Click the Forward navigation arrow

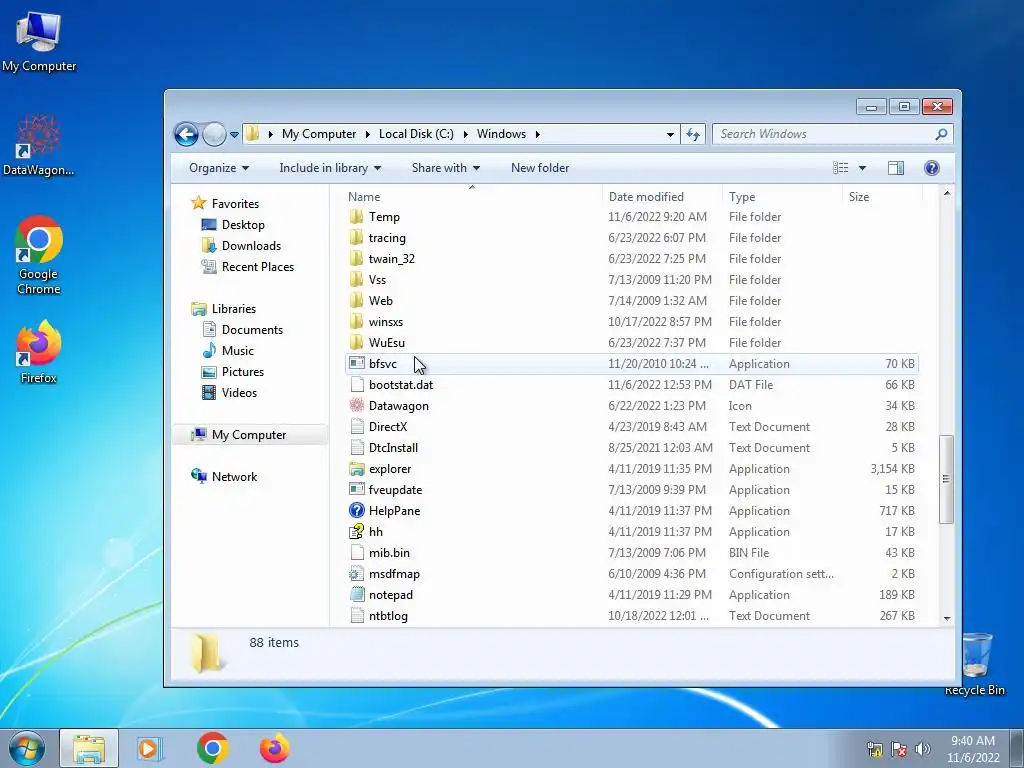click(x=214, y=135)
